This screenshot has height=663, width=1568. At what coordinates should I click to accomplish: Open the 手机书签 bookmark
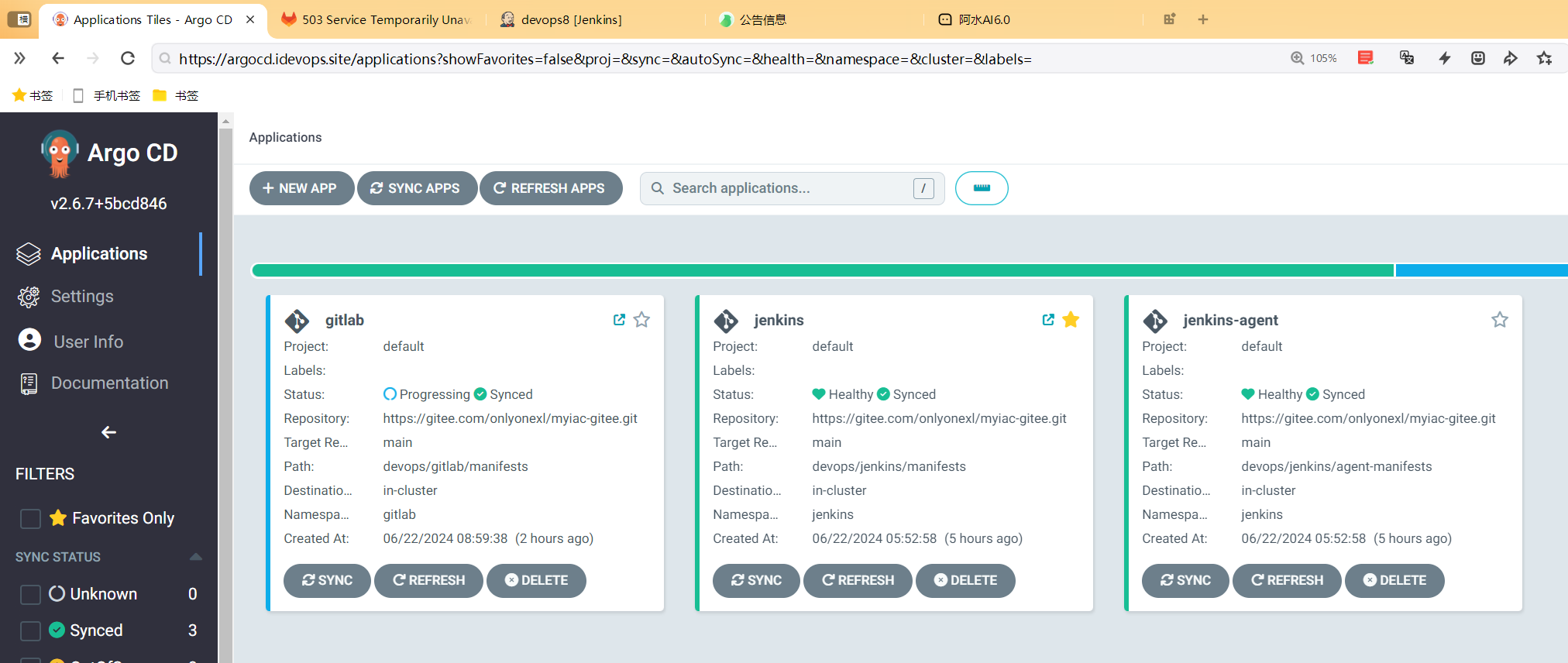pos(106,95)
